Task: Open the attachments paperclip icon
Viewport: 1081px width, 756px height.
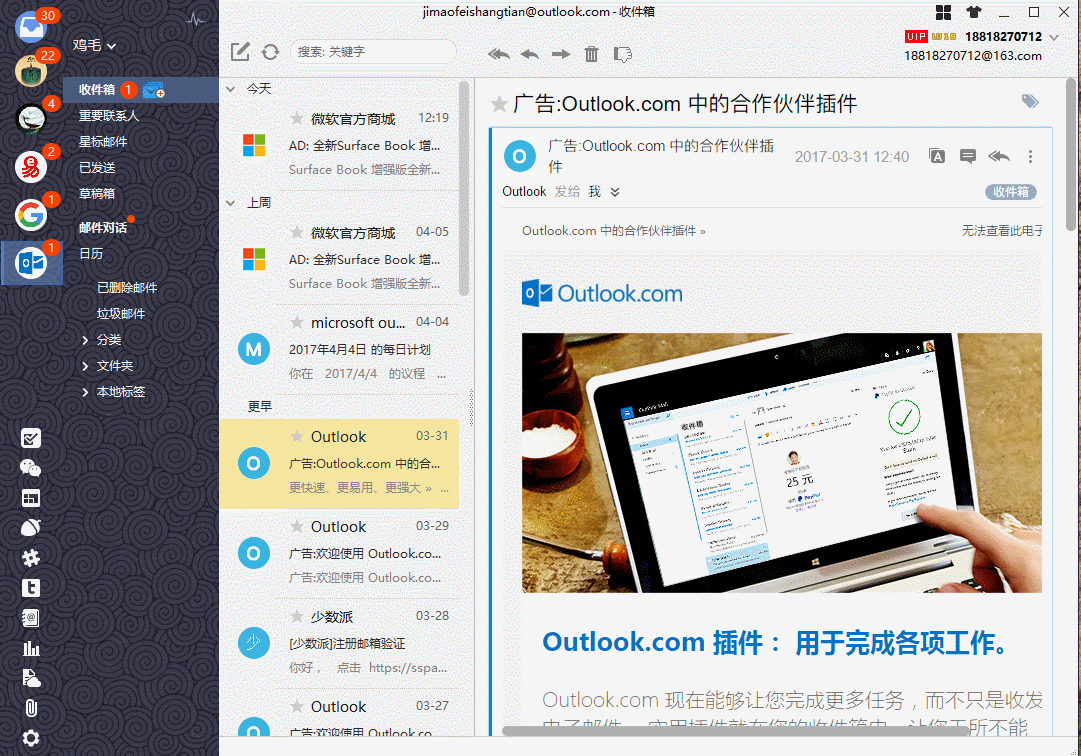Action: (31, 708)
